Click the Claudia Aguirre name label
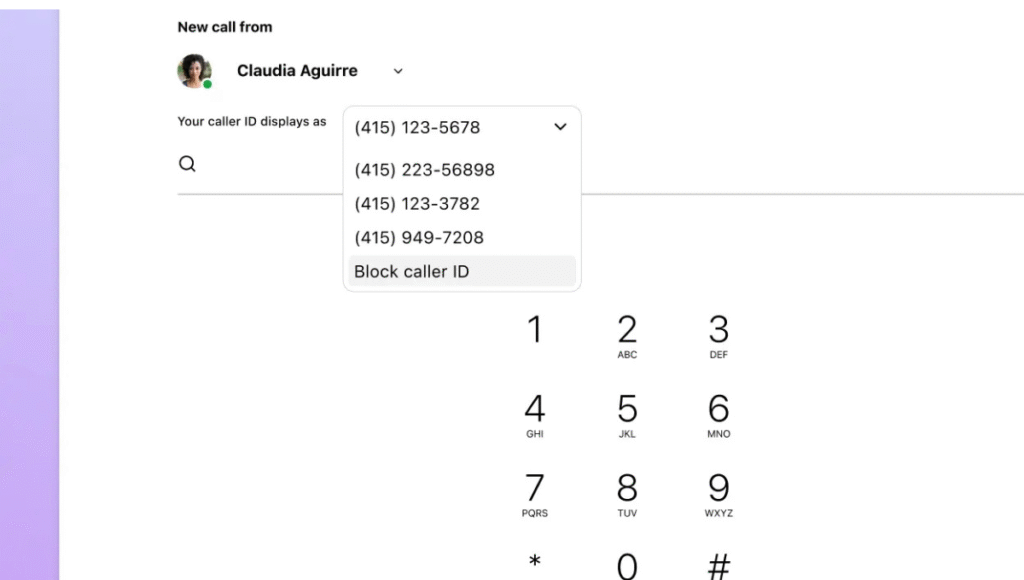1024x580 pixels. pos(296,70)
